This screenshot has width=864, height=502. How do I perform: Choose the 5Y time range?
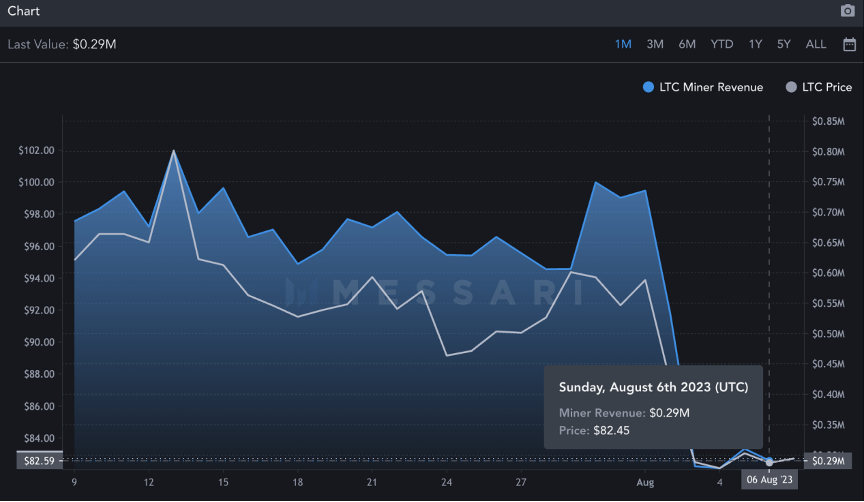[x=784, y=44]
